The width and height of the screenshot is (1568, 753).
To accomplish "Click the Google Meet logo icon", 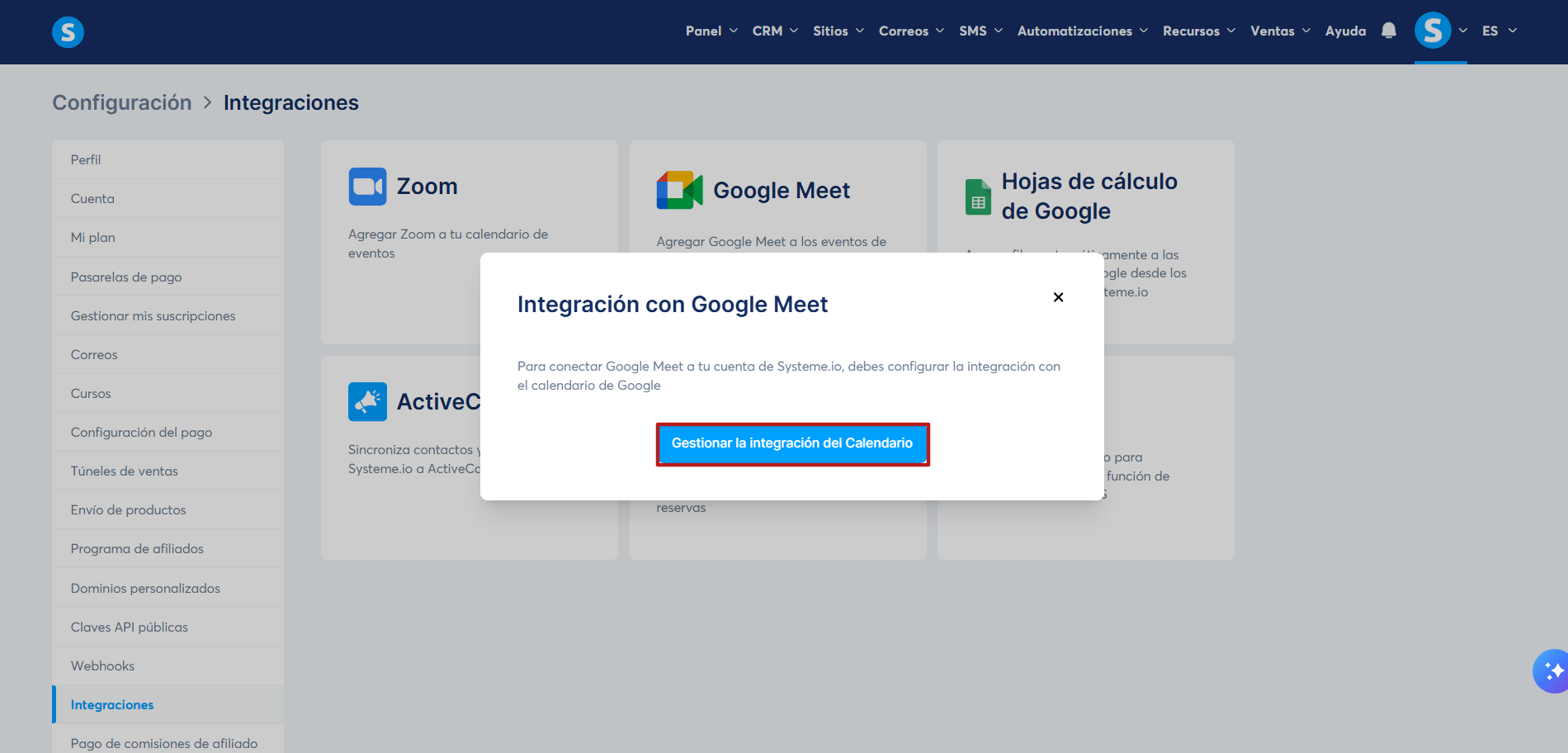I will (x=679, y=190).
